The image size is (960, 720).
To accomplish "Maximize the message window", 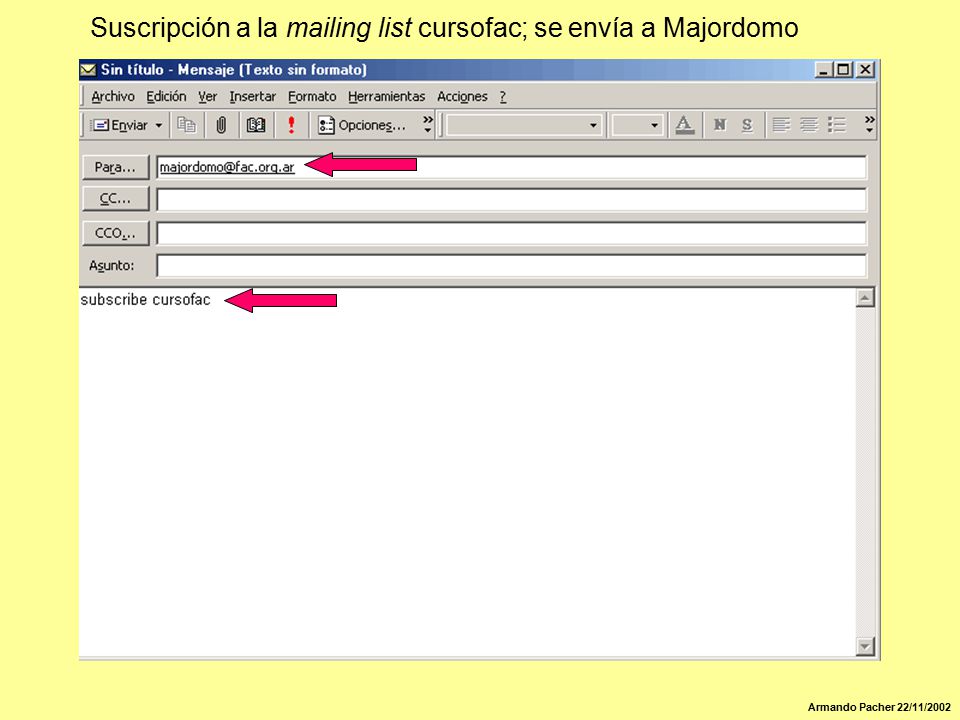I will pos(844,70).
